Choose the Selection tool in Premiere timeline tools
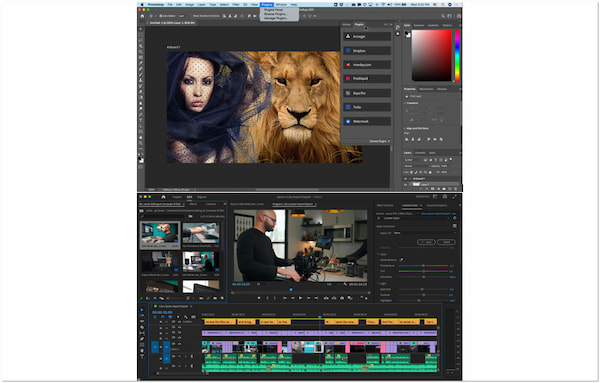 [142, 310]
